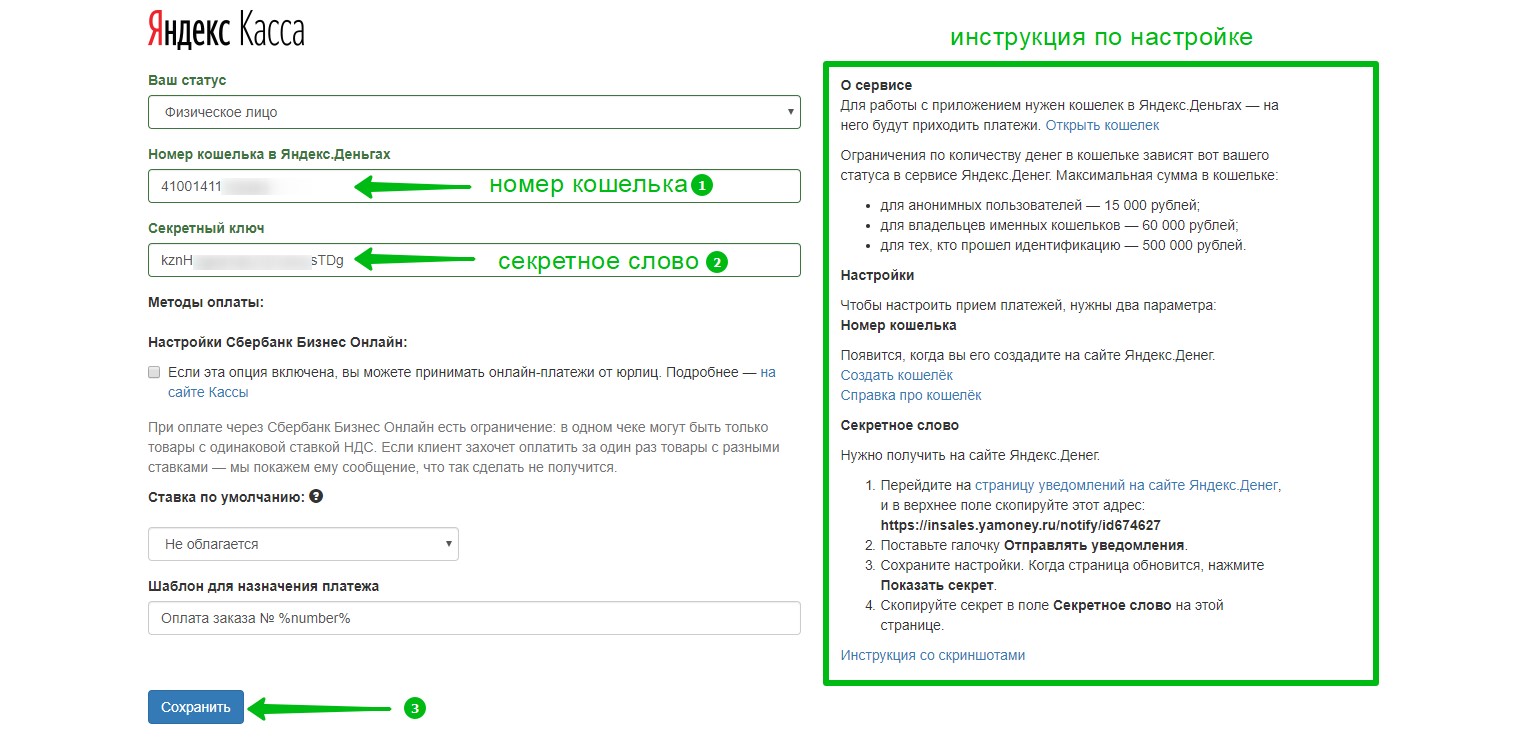Open the Создать кошелёк link
The image size is (1528, 742).
click(x=897, y=375)
